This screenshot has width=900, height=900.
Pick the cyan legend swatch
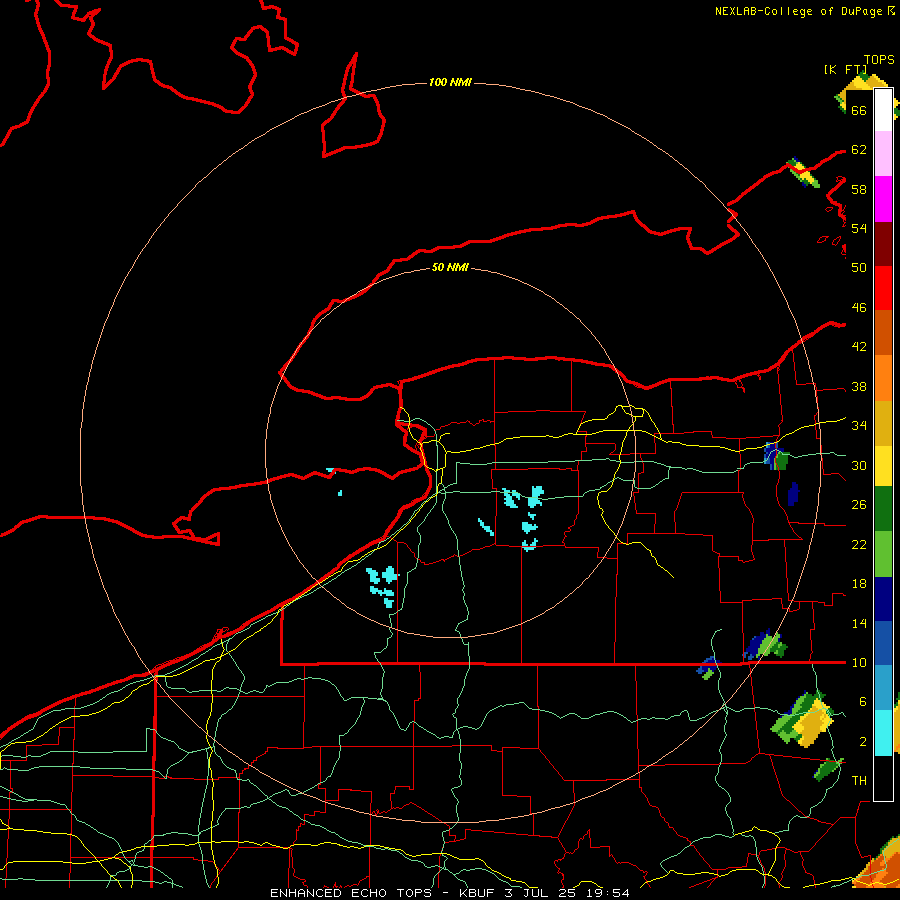[x=883, y=733]
